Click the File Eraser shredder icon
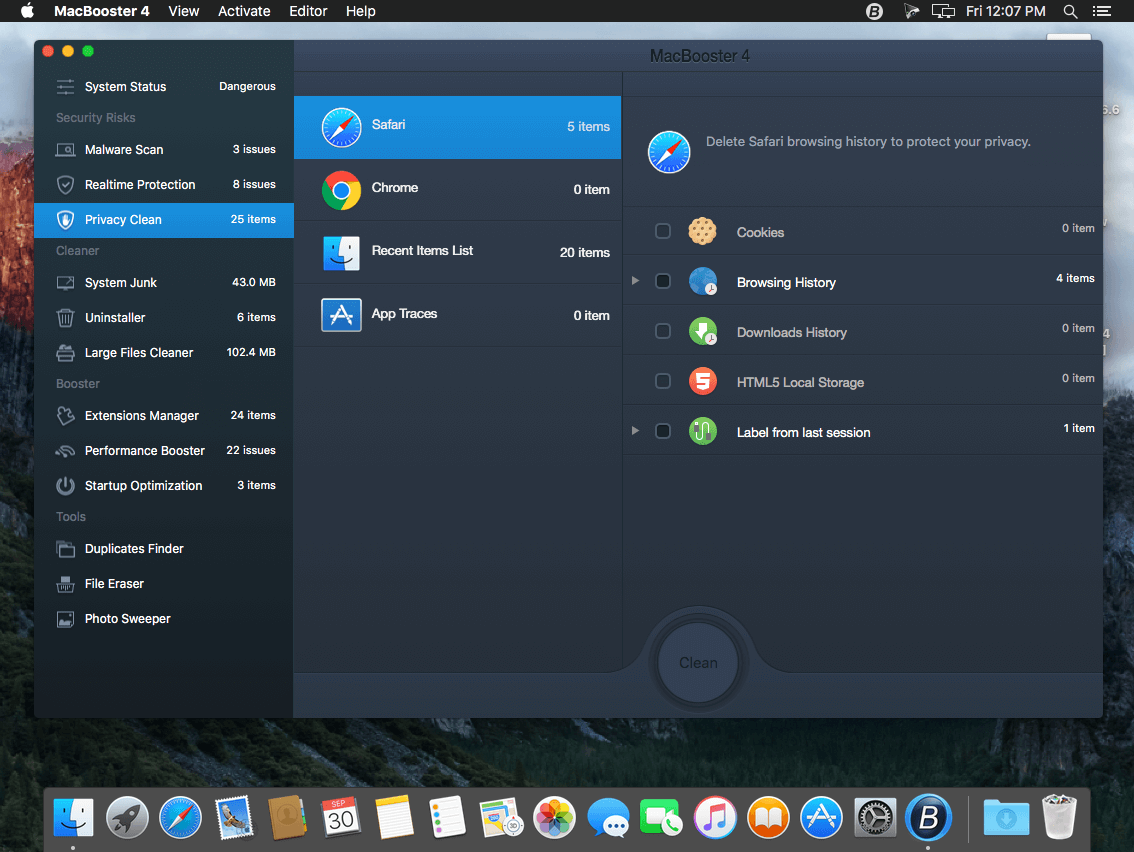This screenshot has height=852, width=1134. [65, 584]
